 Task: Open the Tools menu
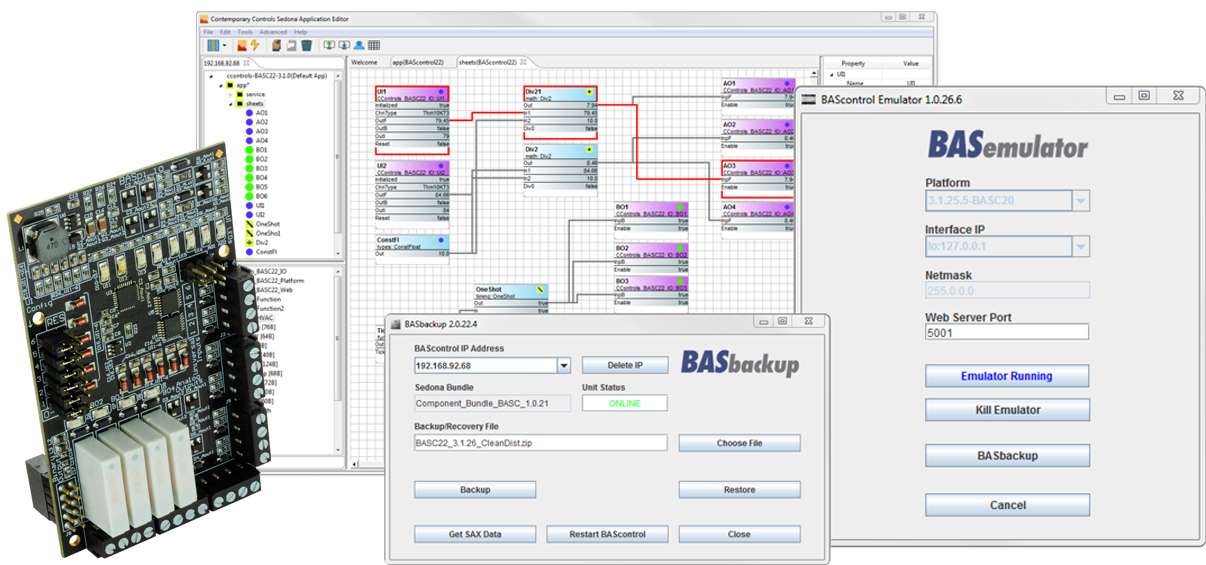[x=244, y=32]
